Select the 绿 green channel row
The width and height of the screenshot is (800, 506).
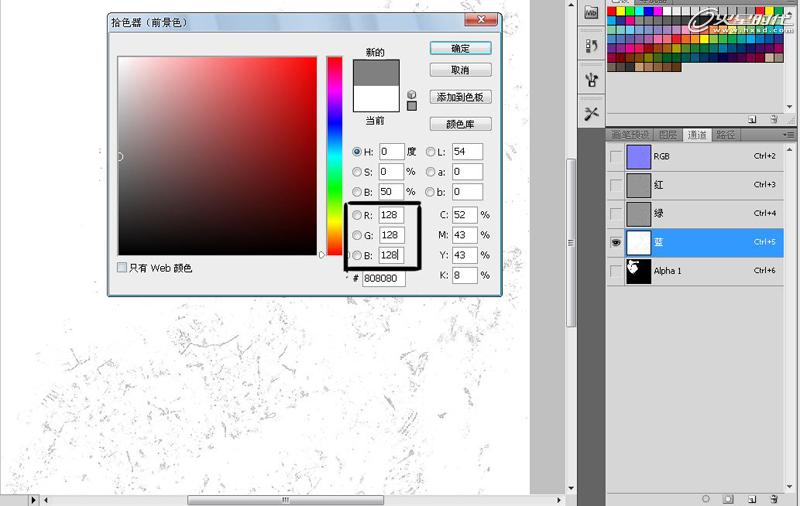695,214
